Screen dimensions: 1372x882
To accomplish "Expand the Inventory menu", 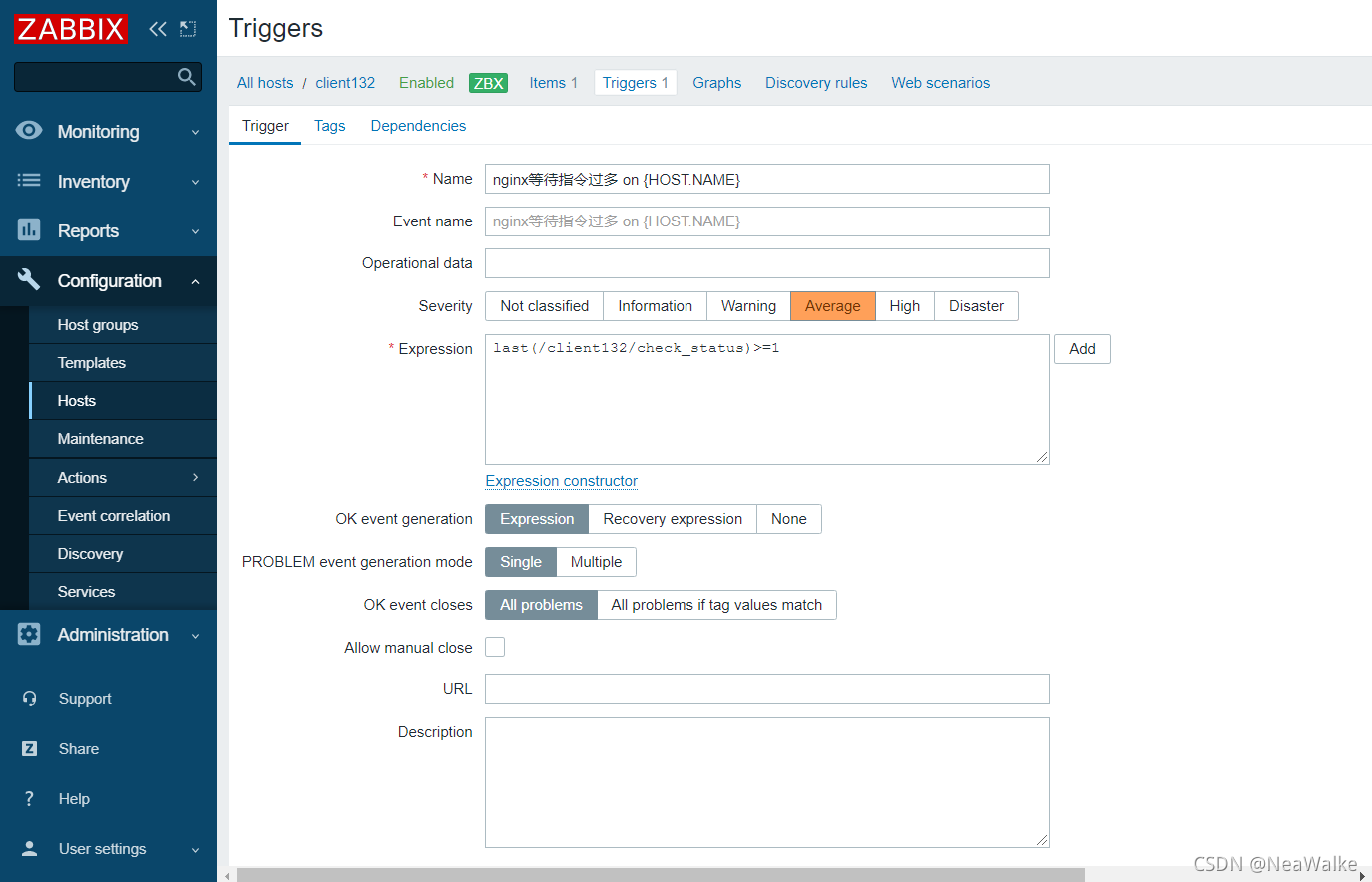I will click(108, 182).
